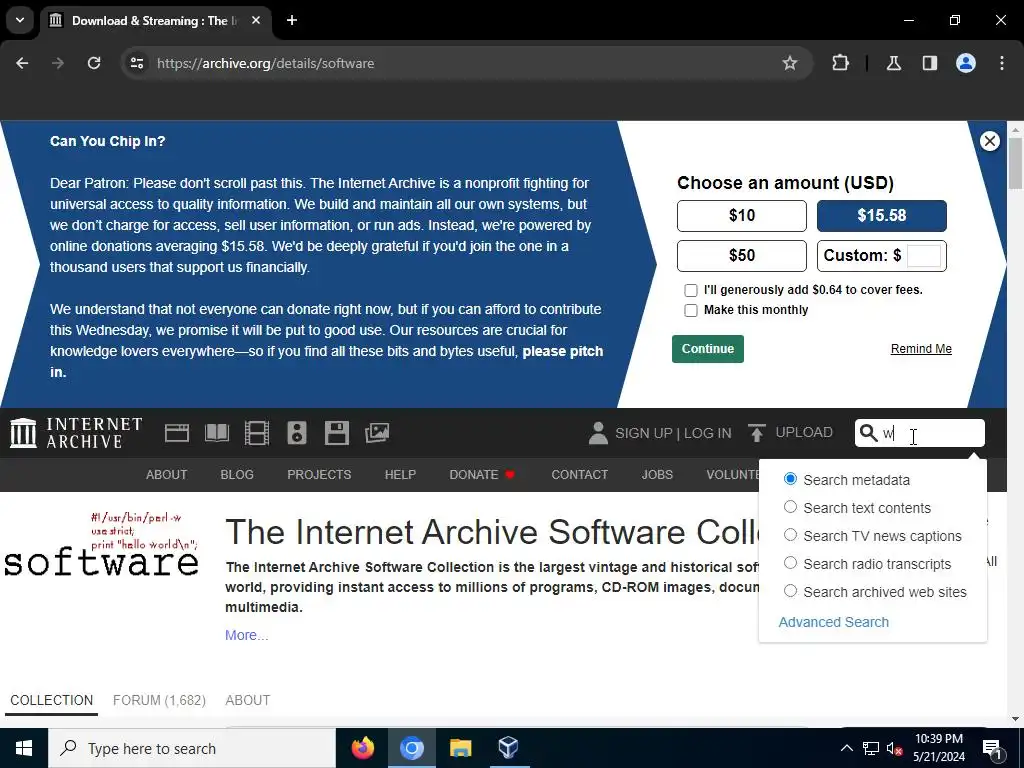1024x768 pixels.
Task: Click the page vertical scrollbar thumb
Action: click(x=1015, y=164)
